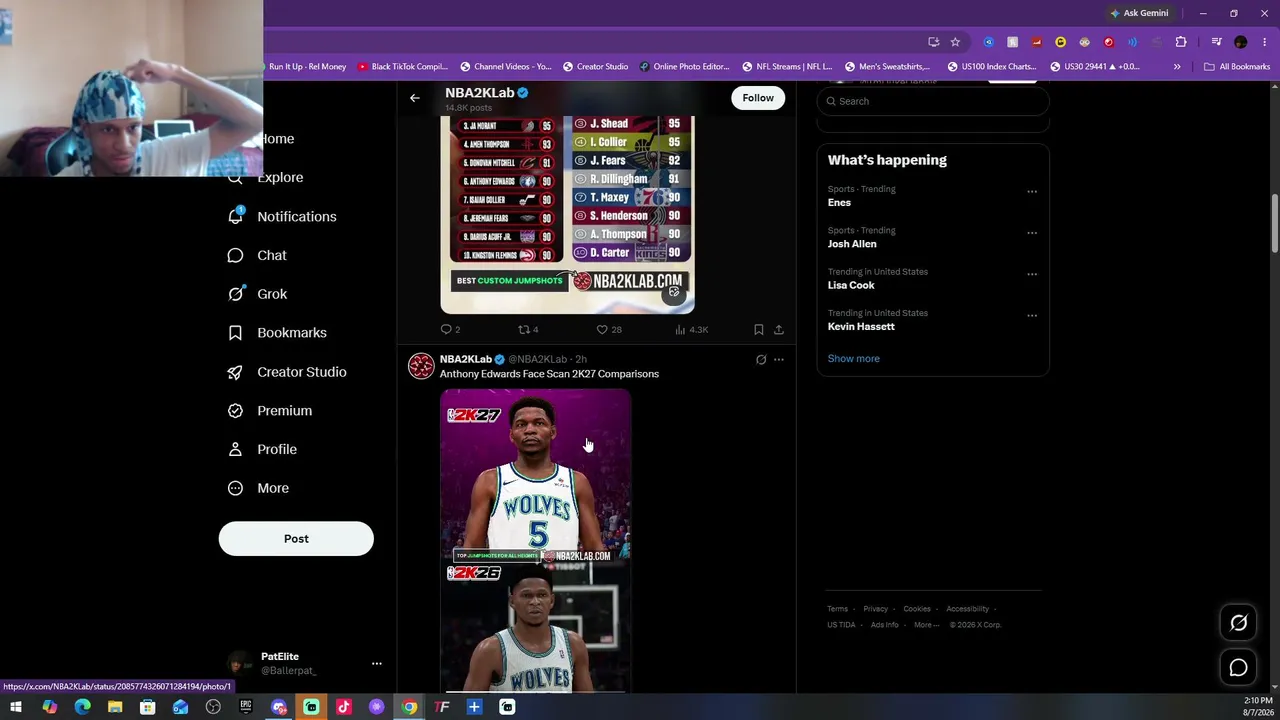This screenshot has width=1280, height=720.
Task: Open Grok actions on Anthony Edwards post
Action: [x=761, y=359]
